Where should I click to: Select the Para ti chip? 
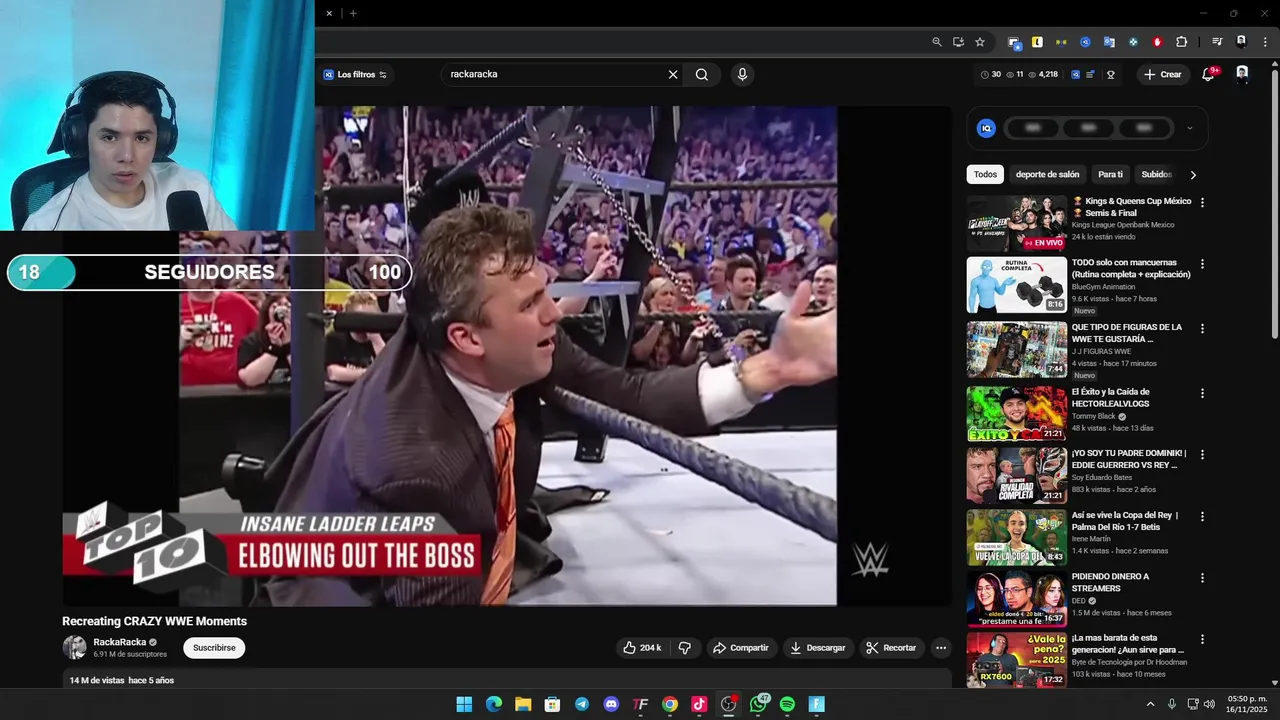(x=1110, y=174)
